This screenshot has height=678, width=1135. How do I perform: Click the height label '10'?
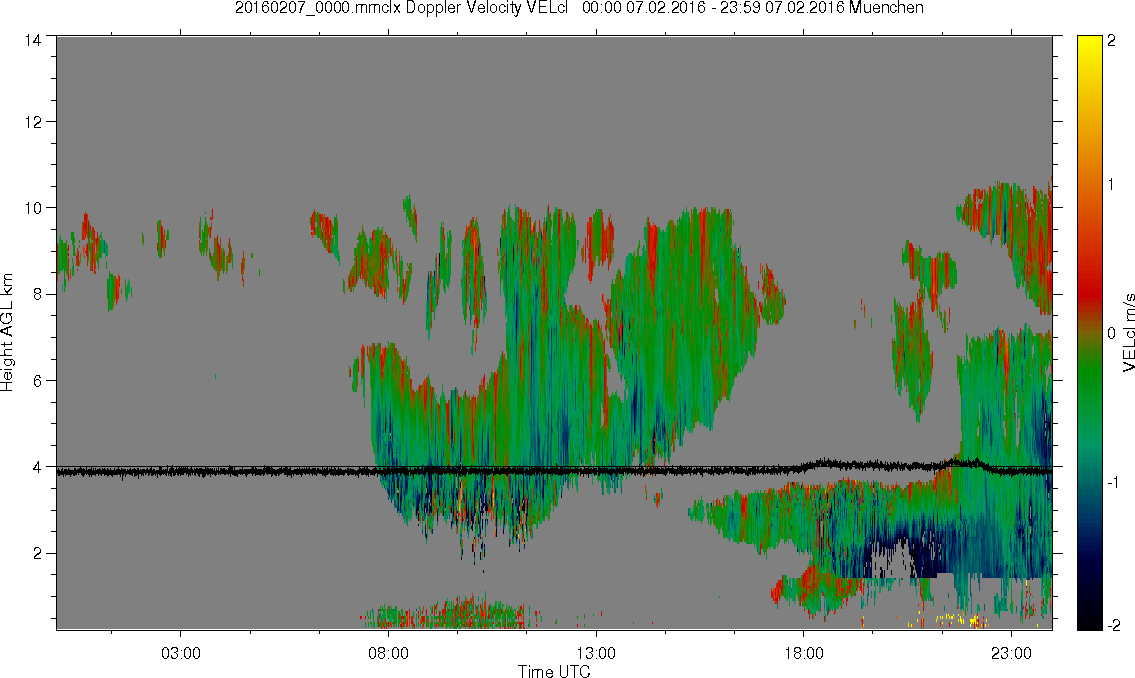coord(33,208)
